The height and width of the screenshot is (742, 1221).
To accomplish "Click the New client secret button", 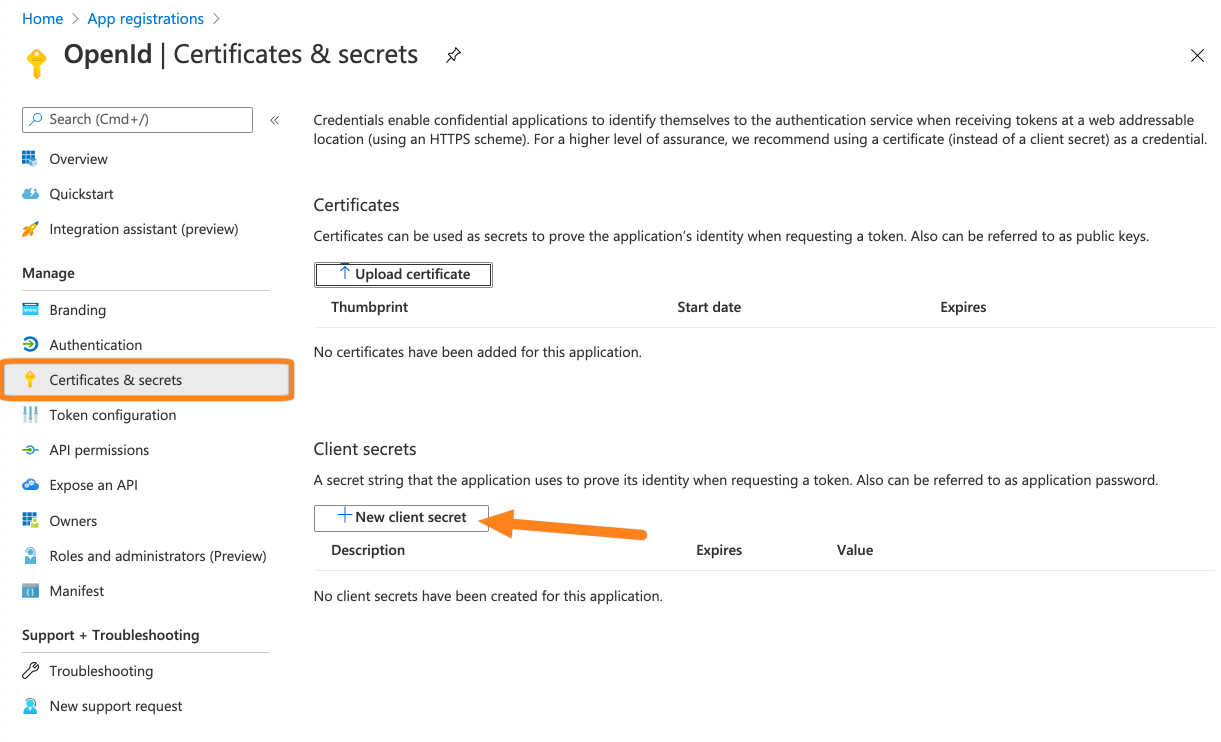I will 401,517.
